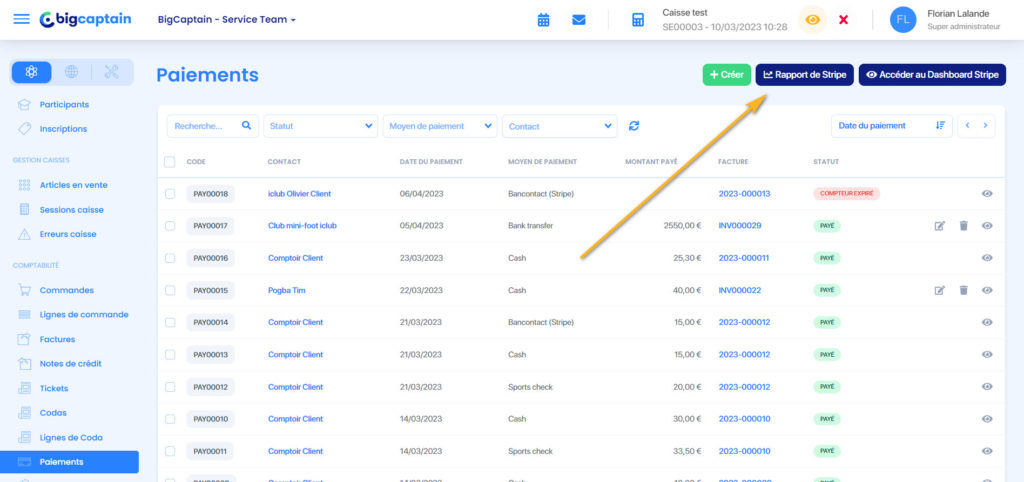The width and height of the screenshot is (1024, 482).
Task: View payment PAY00017 details
Action: [987, 226]
